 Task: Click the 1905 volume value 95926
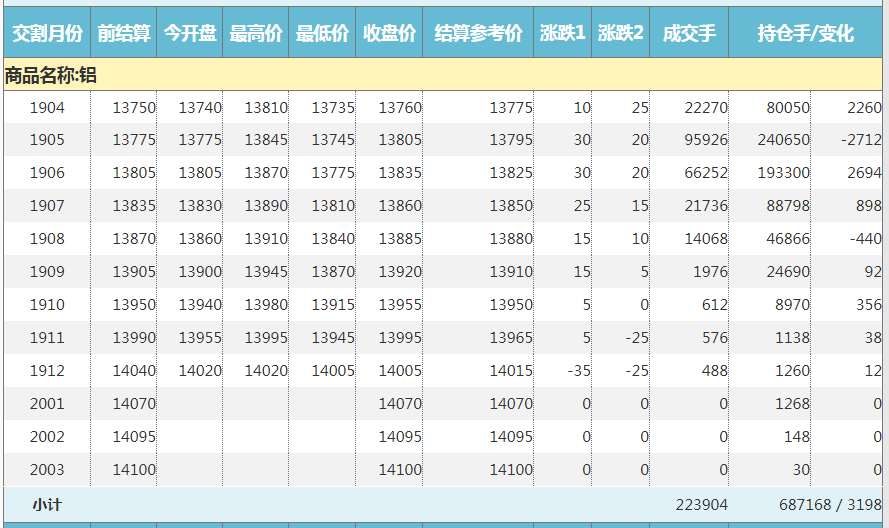pos(706,141)
